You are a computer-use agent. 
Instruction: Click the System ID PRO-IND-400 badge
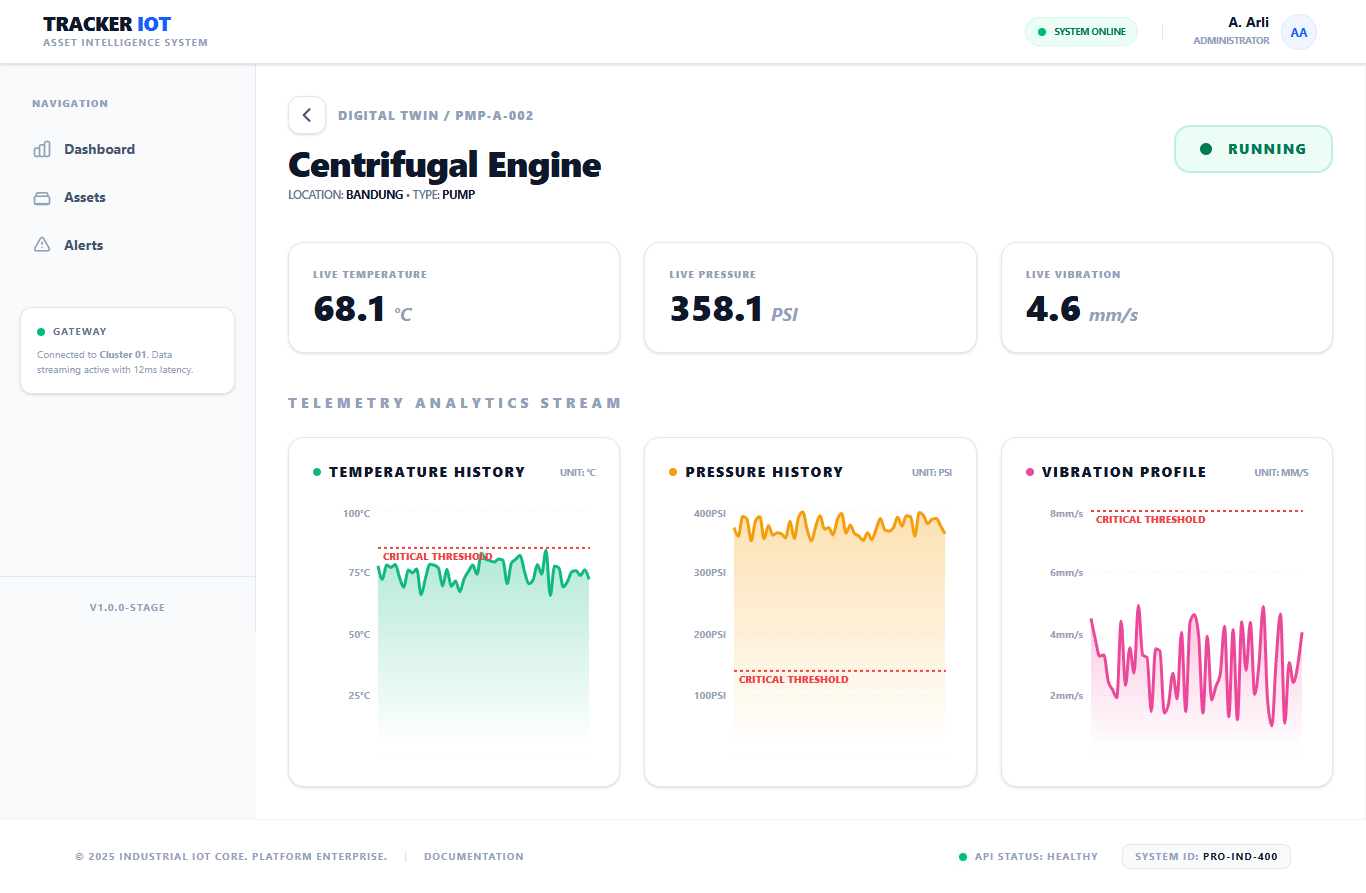click(1206, 857)
